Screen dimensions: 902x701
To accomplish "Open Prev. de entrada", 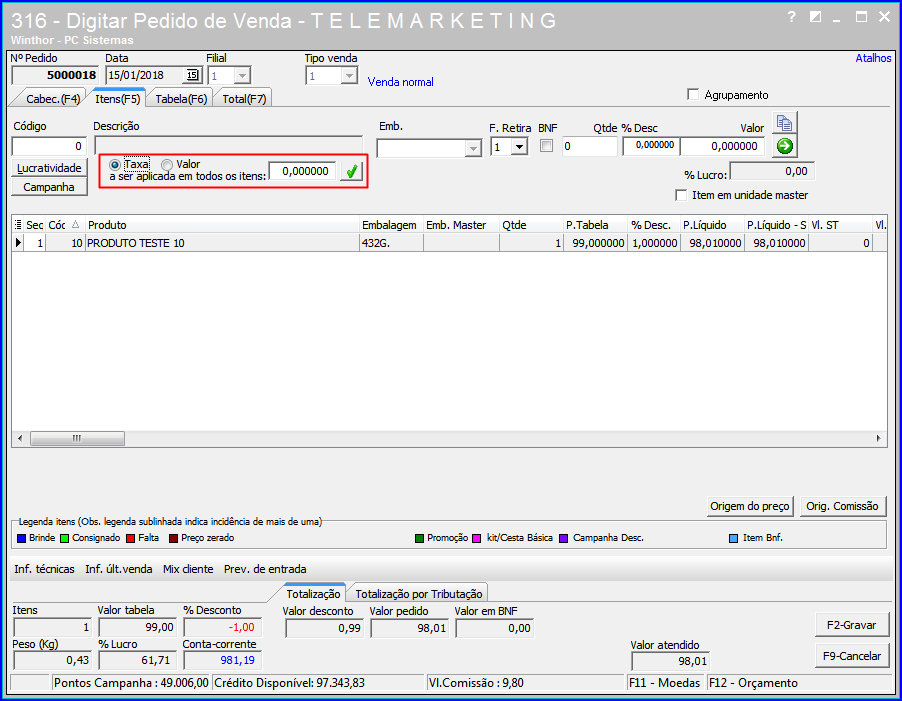I will pyautogui.click(x=265, y=569).
